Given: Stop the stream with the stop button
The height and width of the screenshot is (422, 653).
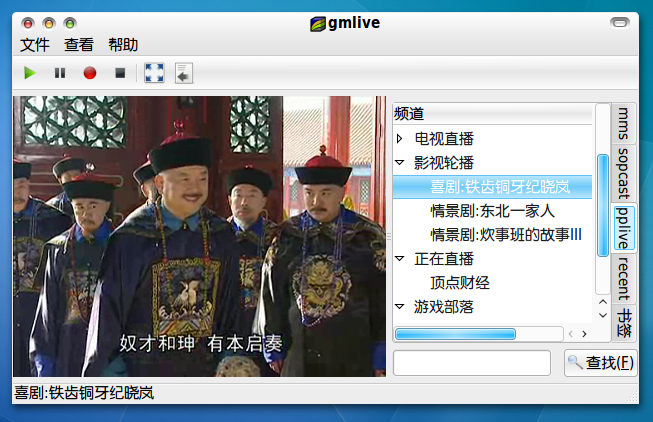Looking at the screenshot, I should 120,73.
